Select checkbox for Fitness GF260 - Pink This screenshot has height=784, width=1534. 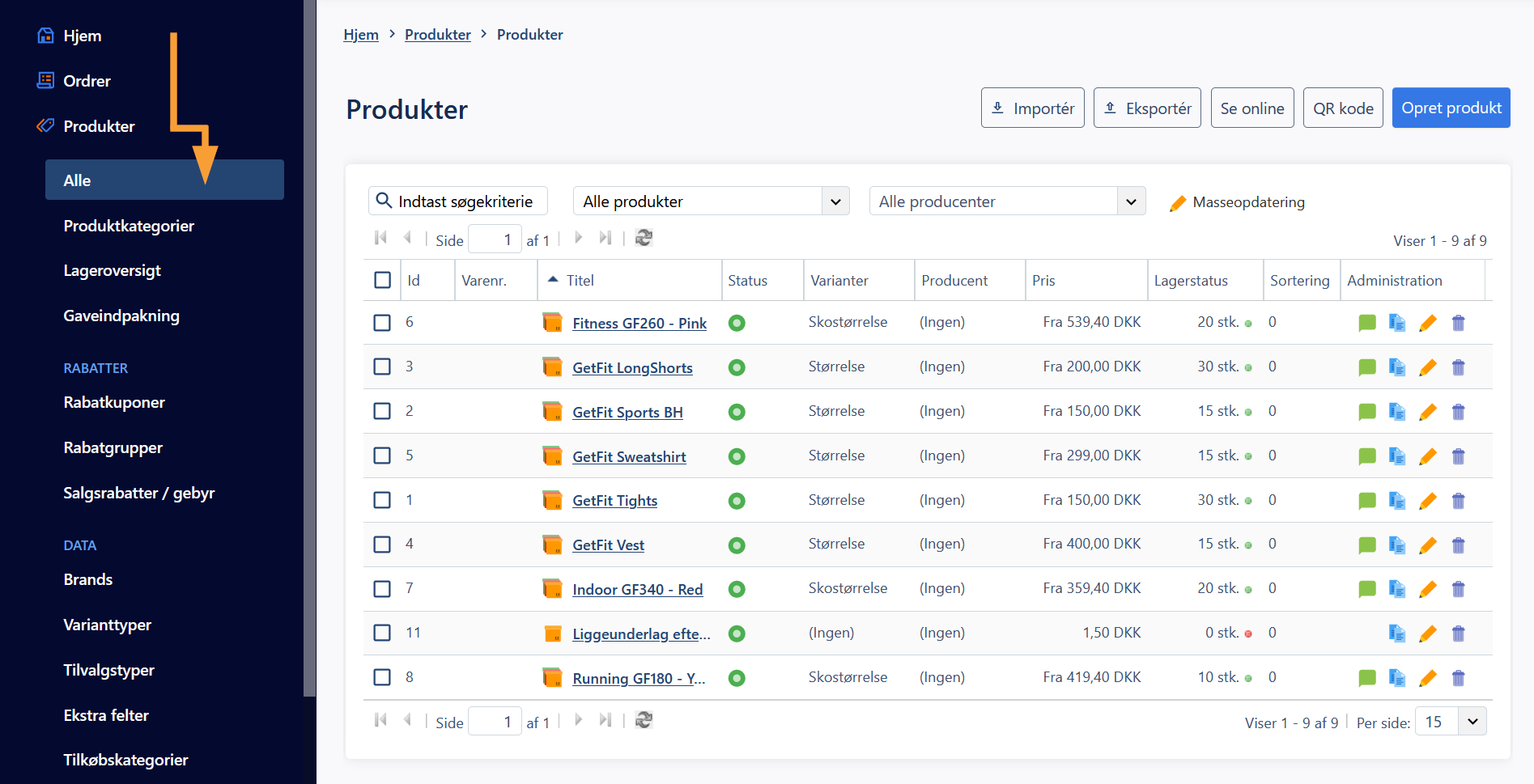[382, 323]
